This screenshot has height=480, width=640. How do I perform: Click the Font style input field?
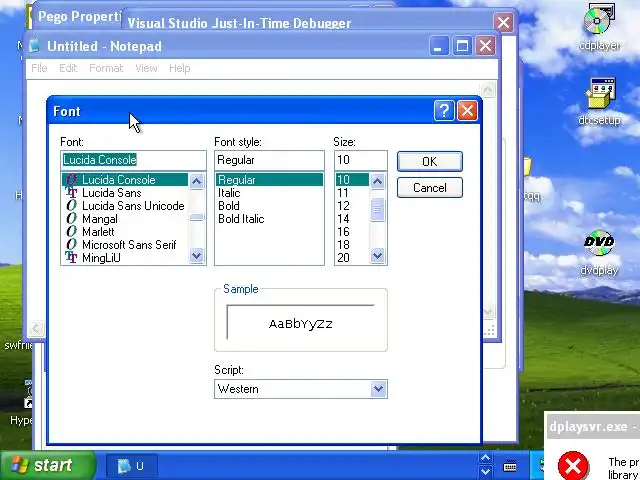(269, 160)
